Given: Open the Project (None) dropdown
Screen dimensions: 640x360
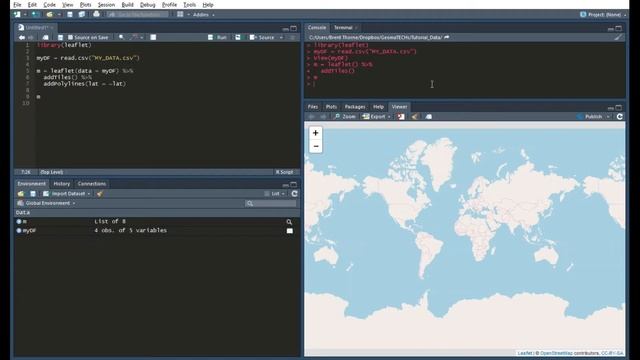Looking at the screenshot, I should click(603, 14).
